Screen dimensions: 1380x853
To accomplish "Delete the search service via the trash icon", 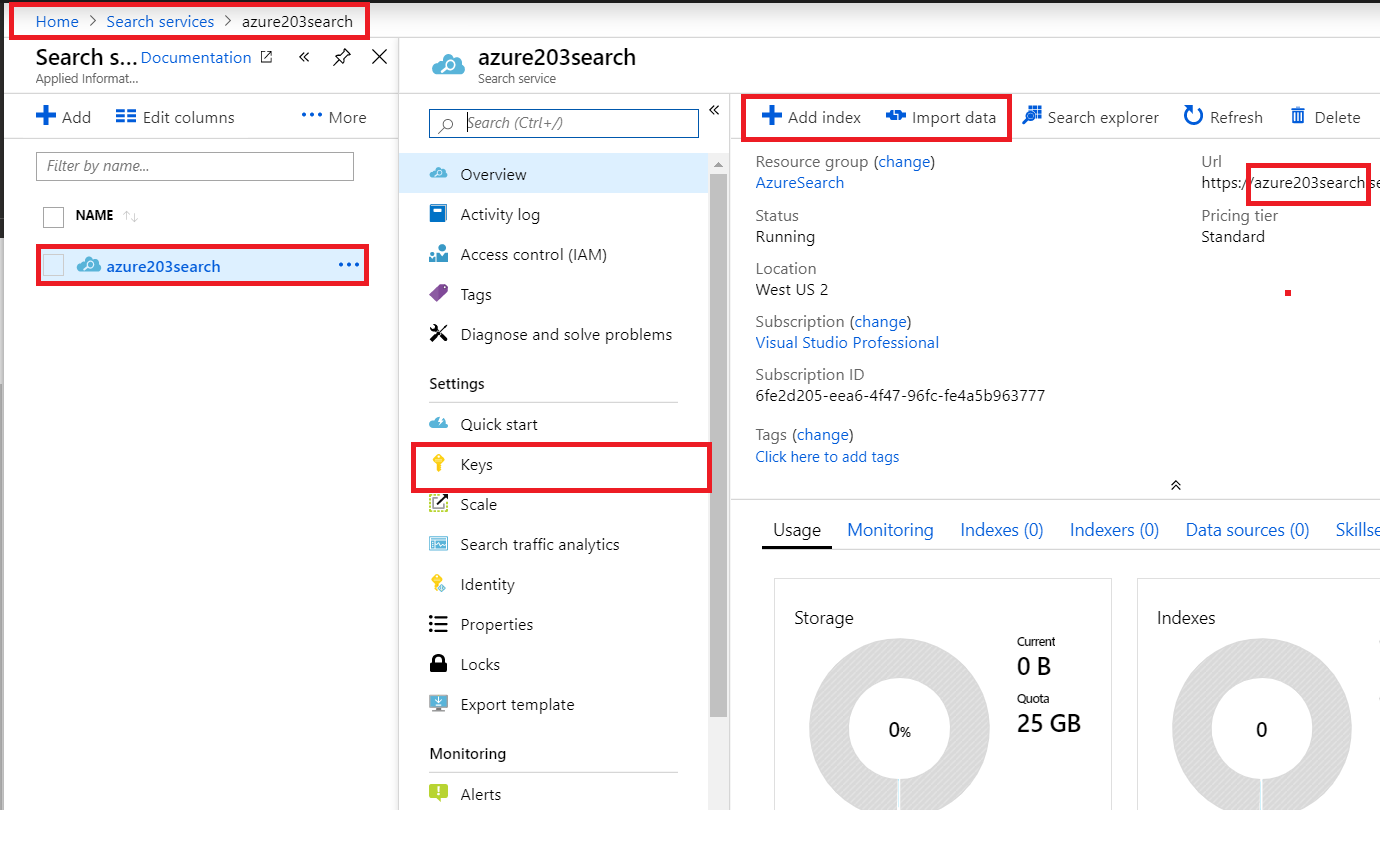I will click(1324, 116).
